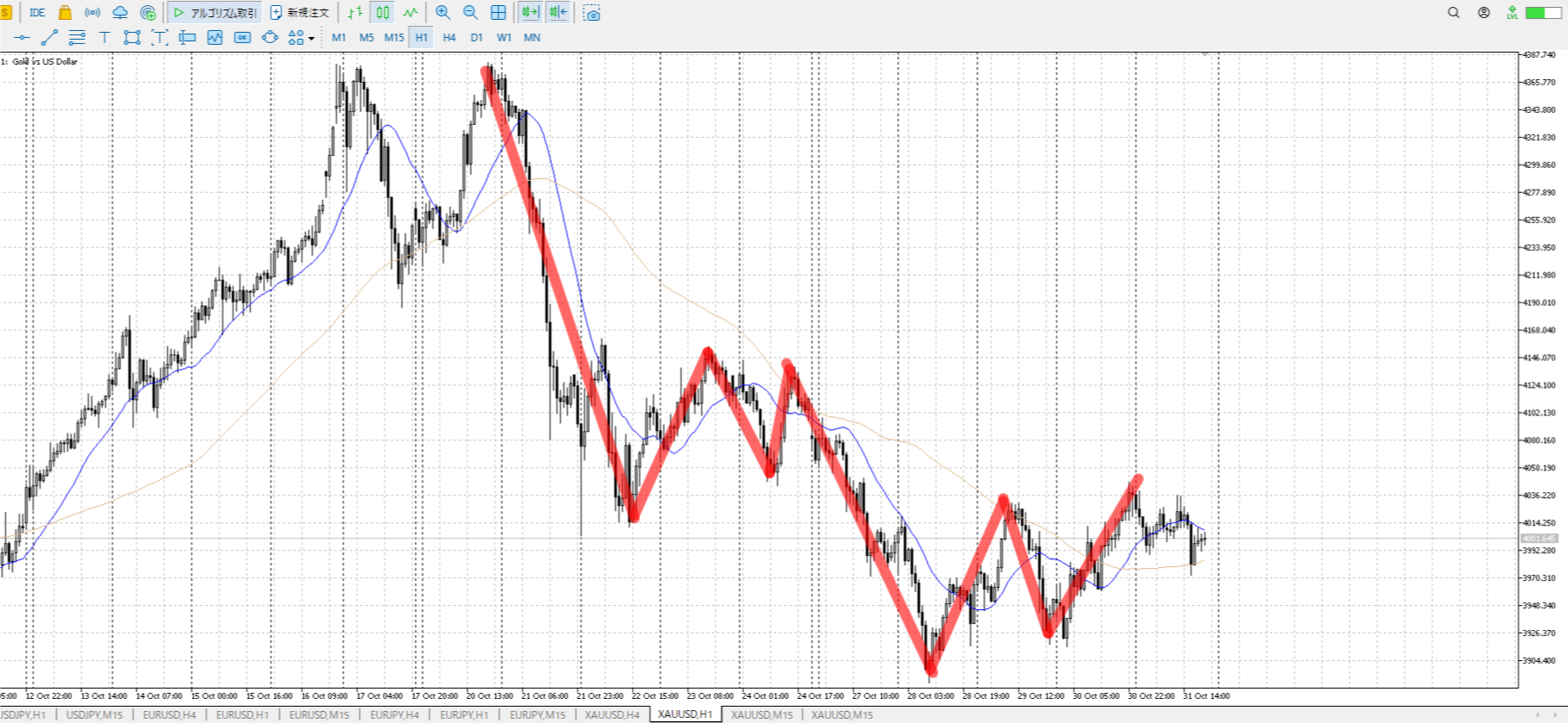Open a new order window
1568x723 pixels.
tap(300, 13)
